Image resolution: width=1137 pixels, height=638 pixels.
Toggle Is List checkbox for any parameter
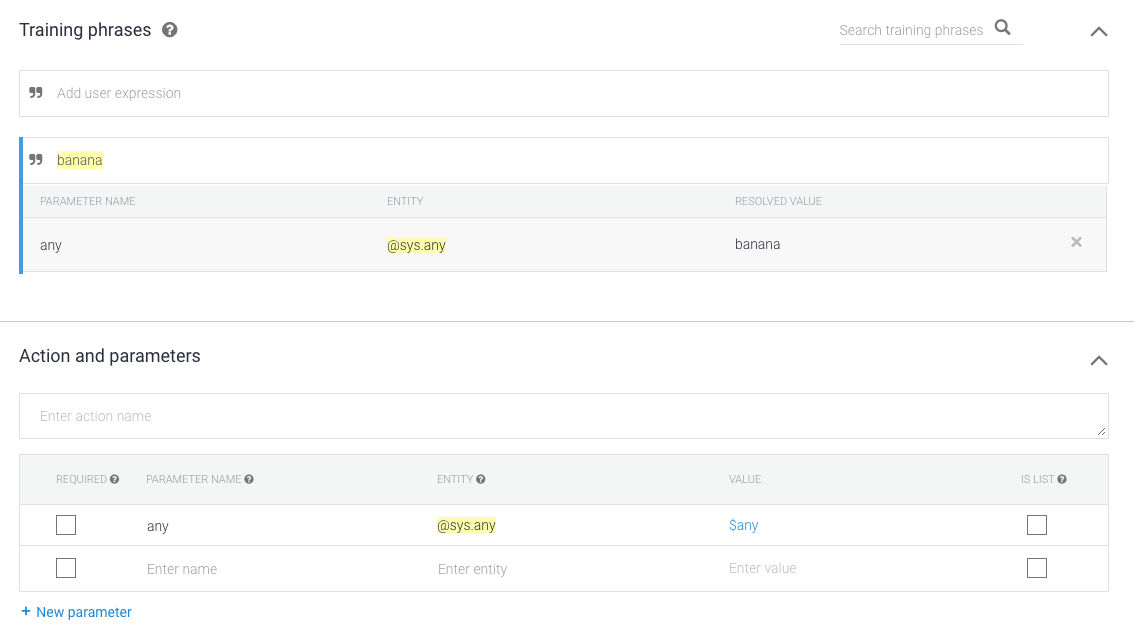tap(1037, 525)
